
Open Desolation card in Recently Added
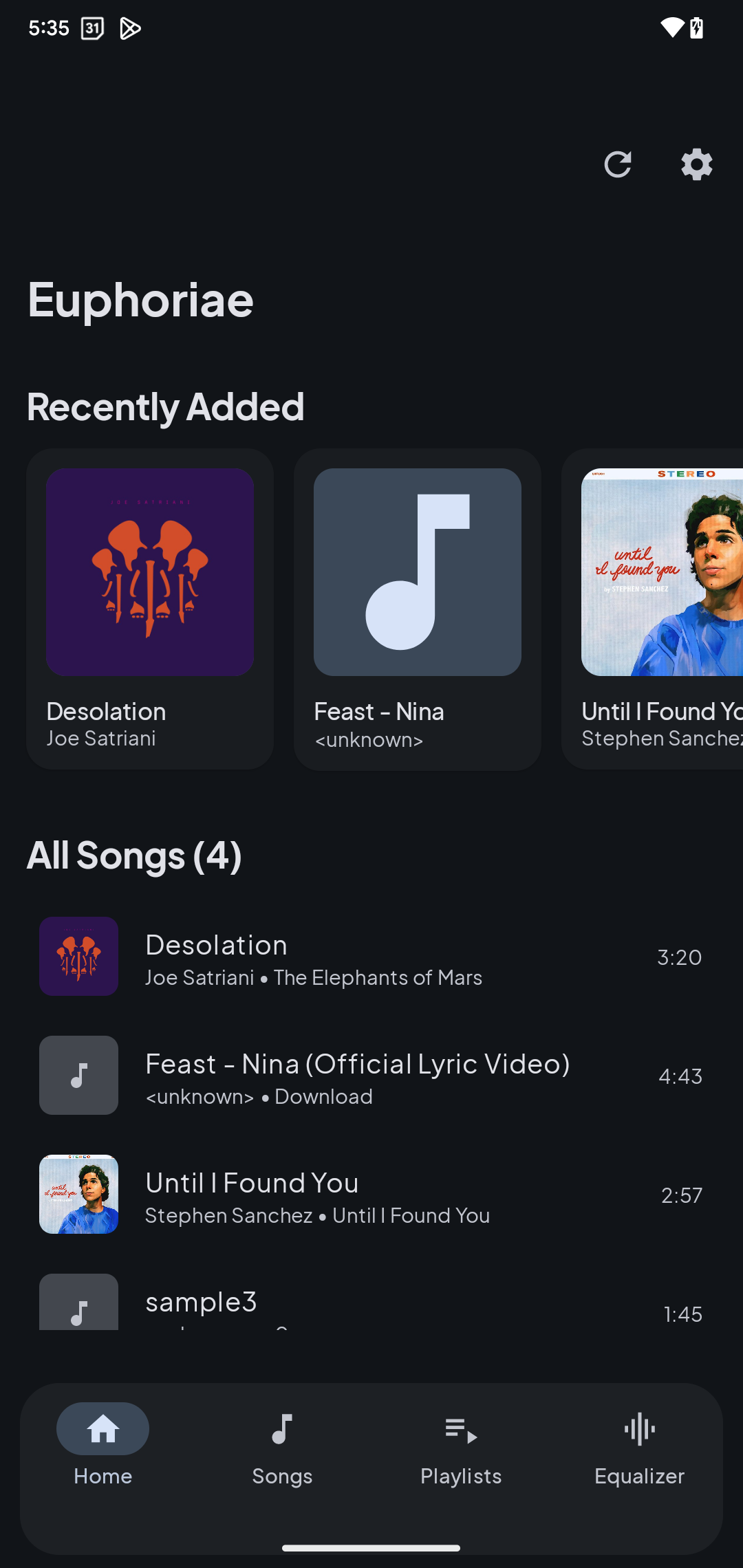pyautogui.click(x=150, y=609)
